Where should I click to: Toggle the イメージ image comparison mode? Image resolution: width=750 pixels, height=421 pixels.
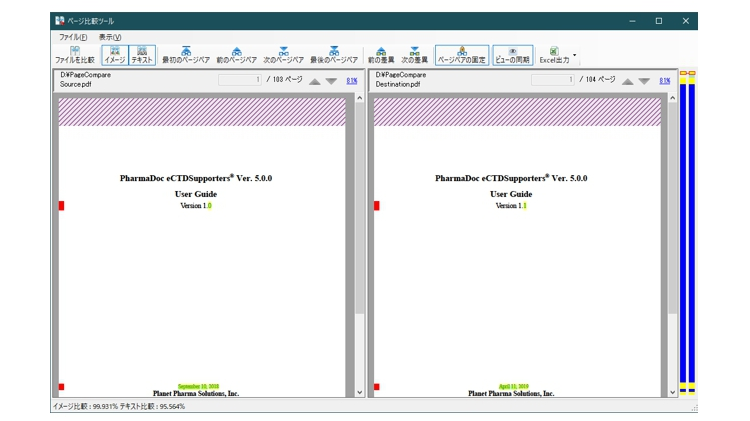(x=115, y=55)
